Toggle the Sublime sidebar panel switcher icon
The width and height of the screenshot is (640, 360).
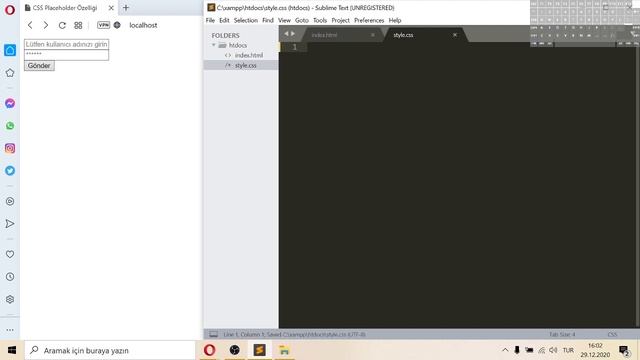coord(213,334)
